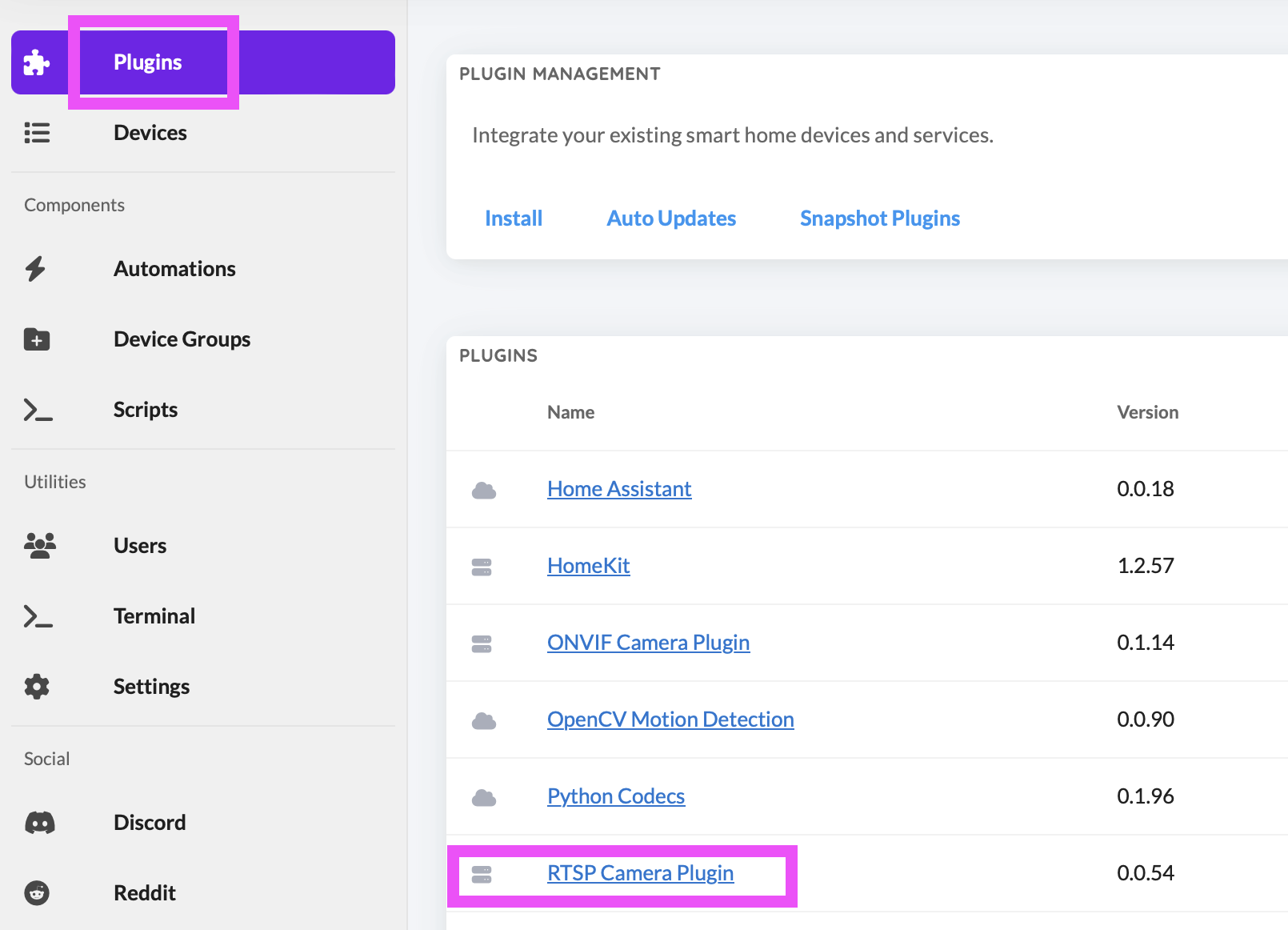1288x930 pixels.
Task: Open the Plugins sidebar item
Action: coord(203,62)
